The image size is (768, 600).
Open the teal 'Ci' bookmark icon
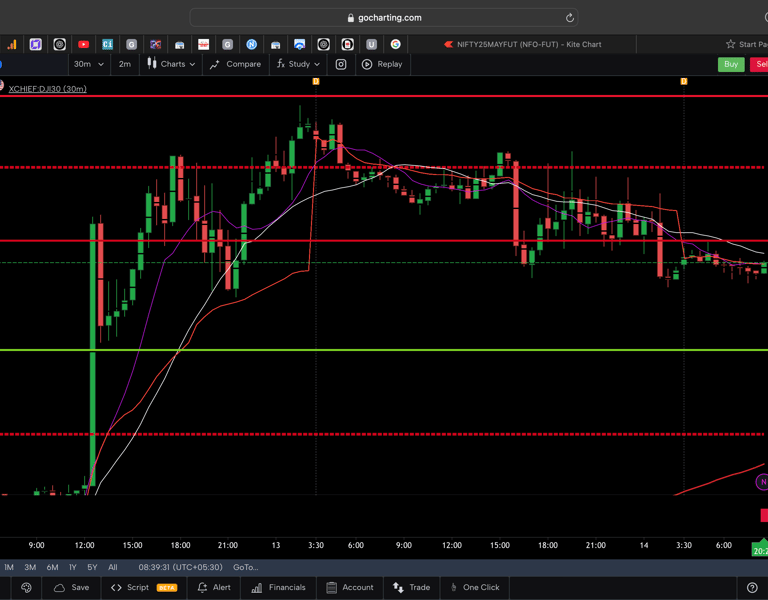[107, 45]
